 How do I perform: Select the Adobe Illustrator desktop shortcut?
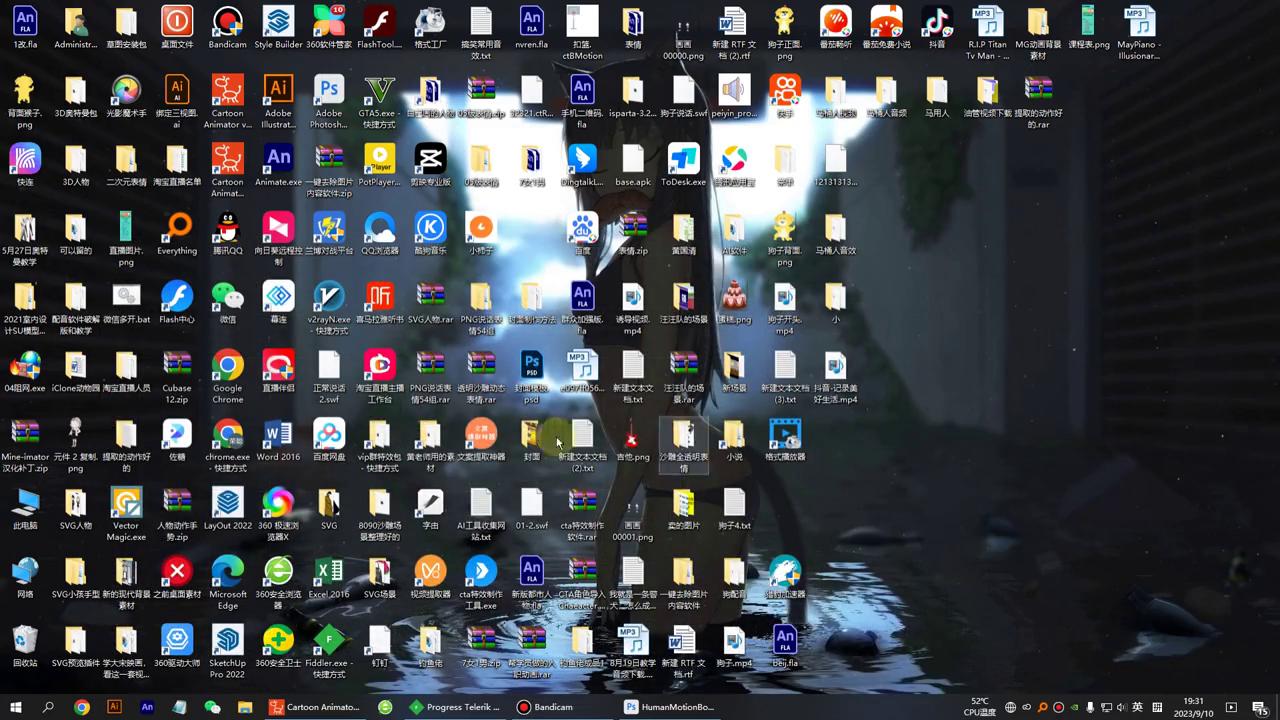pyautogui.click(x=278, y=91)
